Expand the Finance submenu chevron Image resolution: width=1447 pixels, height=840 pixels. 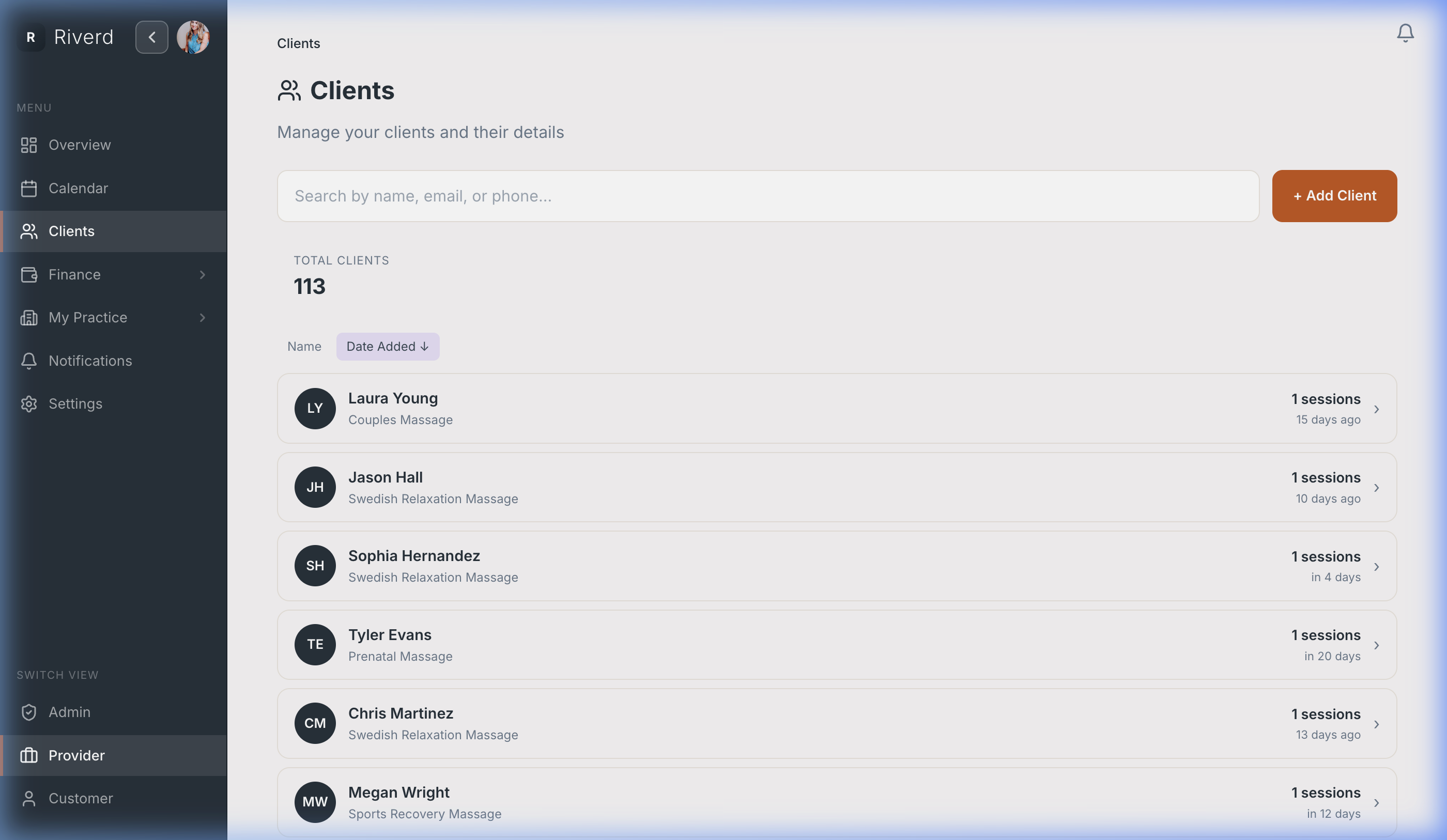coord(202,274)
